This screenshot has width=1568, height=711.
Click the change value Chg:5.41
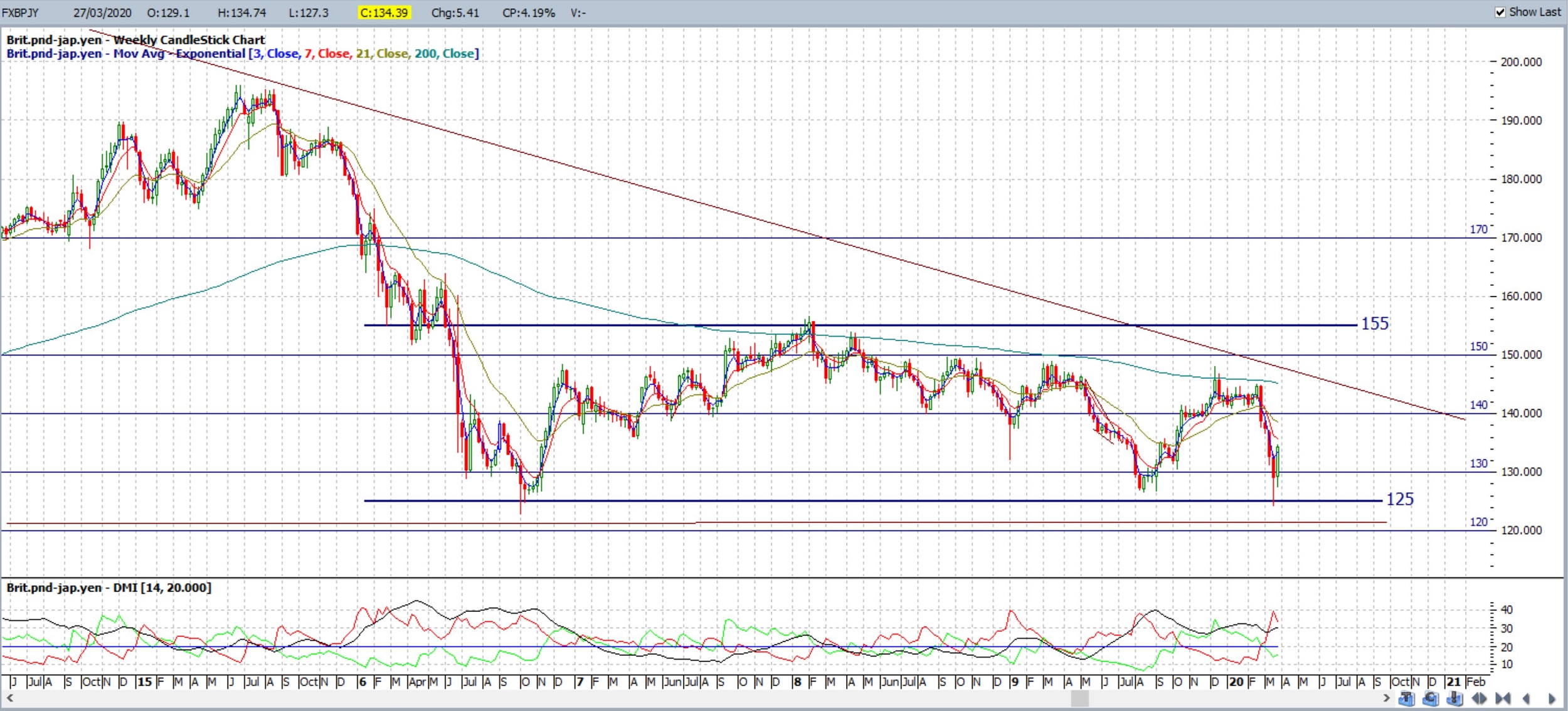[x=455, y=13]
